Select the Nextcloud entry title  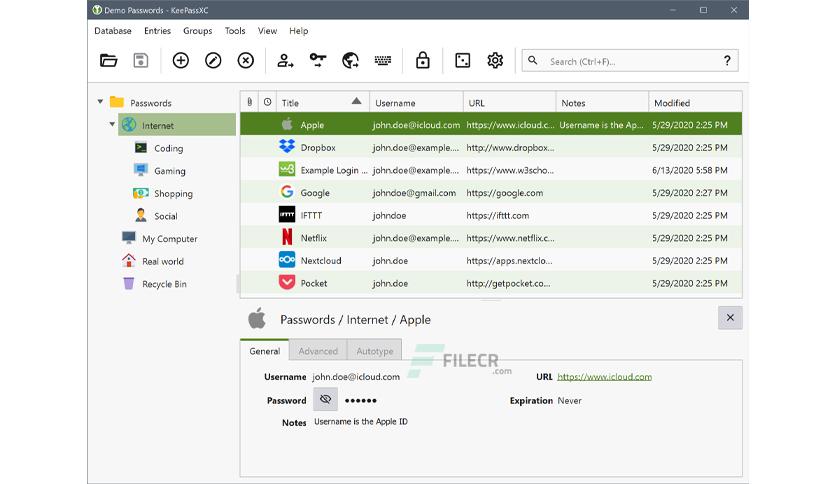pyautogui.click(x=321, y=261)
